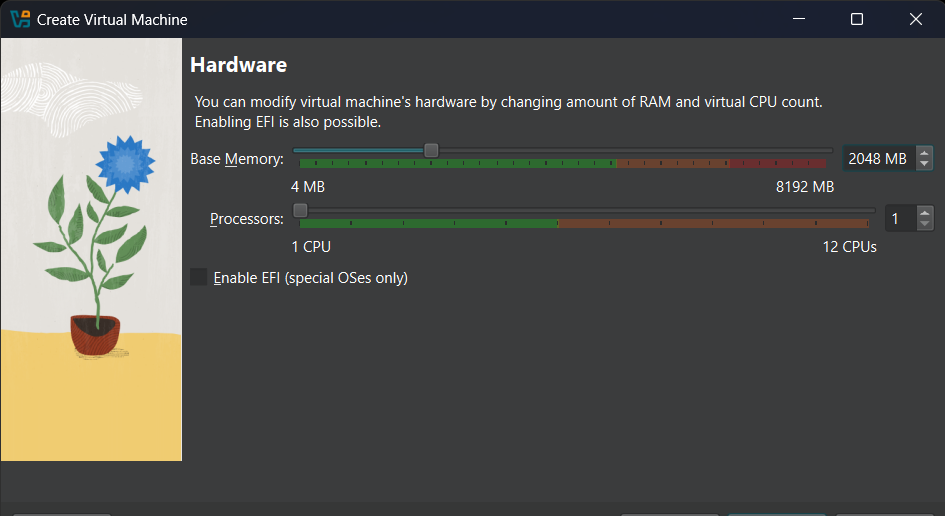This screenshot has height=516, width=945.
Task: Click the Processors slider handle
Action: pos(300,210)
